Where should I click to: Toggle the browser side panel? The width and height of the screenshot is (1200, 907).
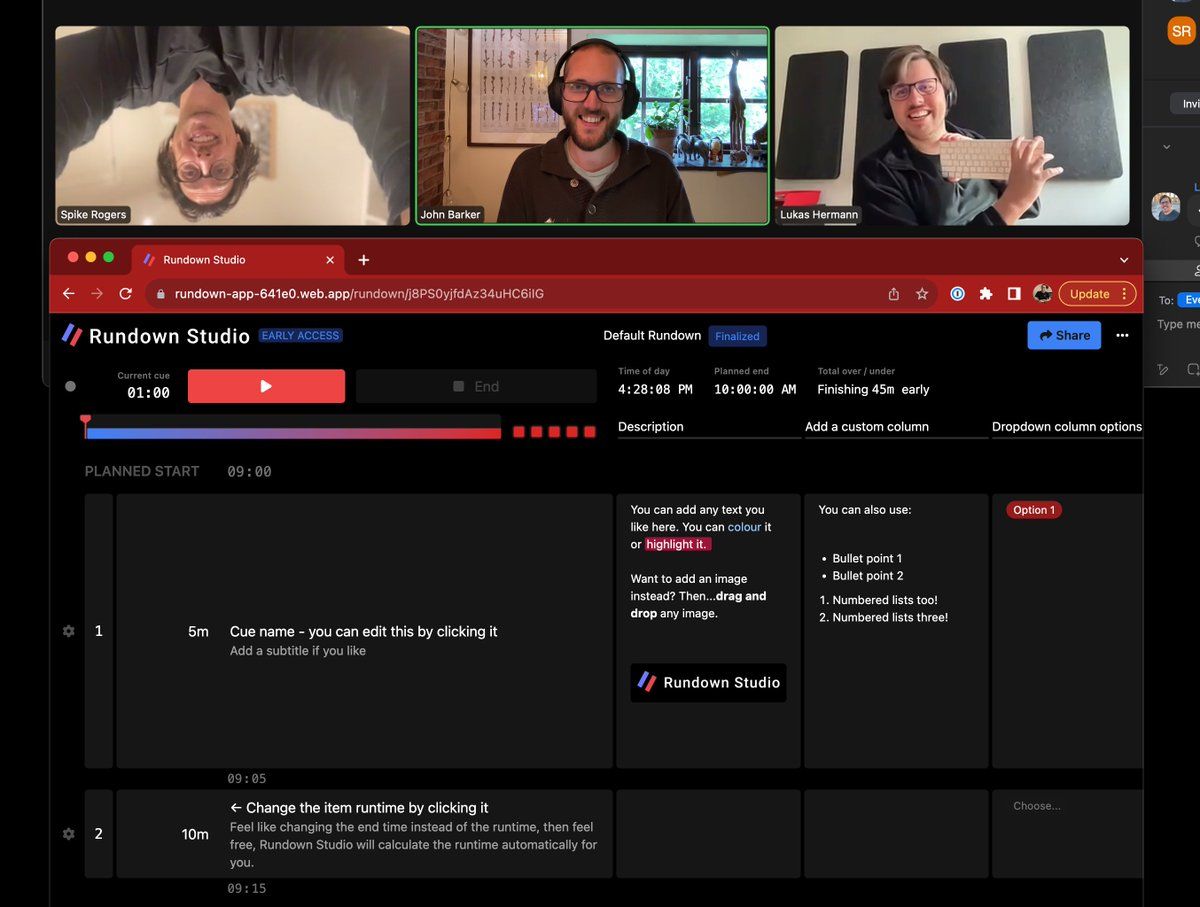click(x=1014, y=294)
